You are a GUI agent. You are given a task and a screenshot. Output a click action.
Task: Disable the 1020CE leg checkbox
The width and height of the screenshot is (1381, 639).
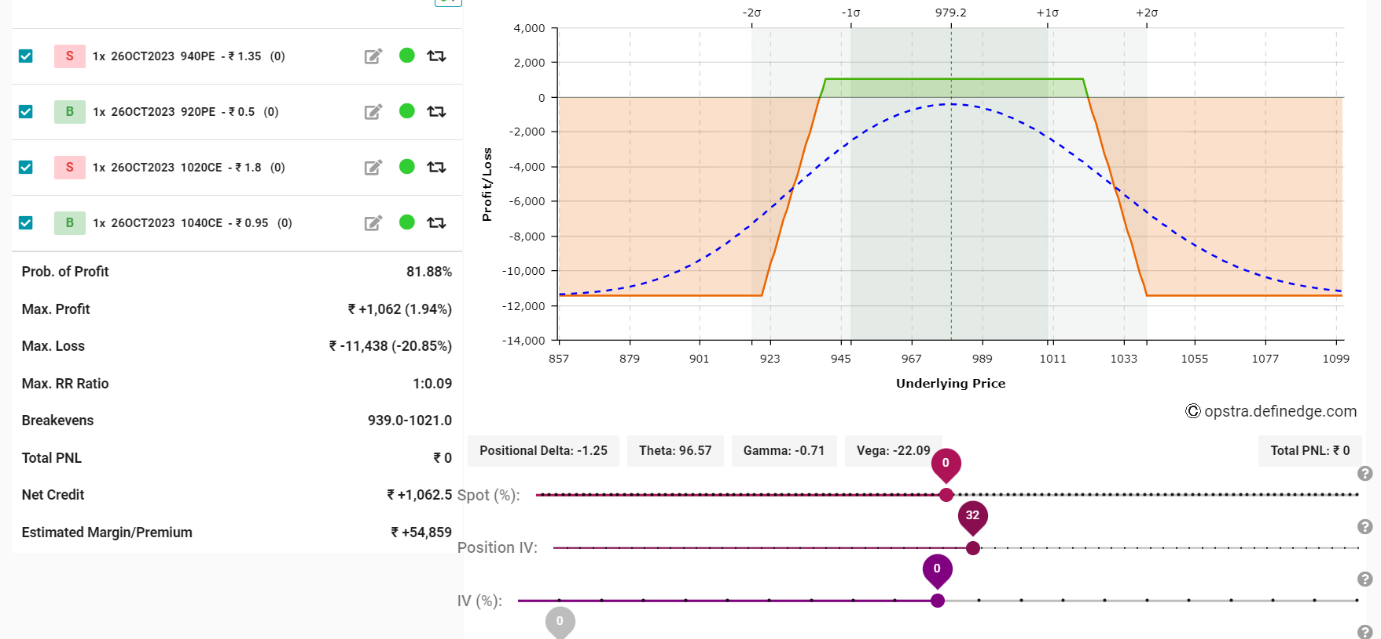26,167
